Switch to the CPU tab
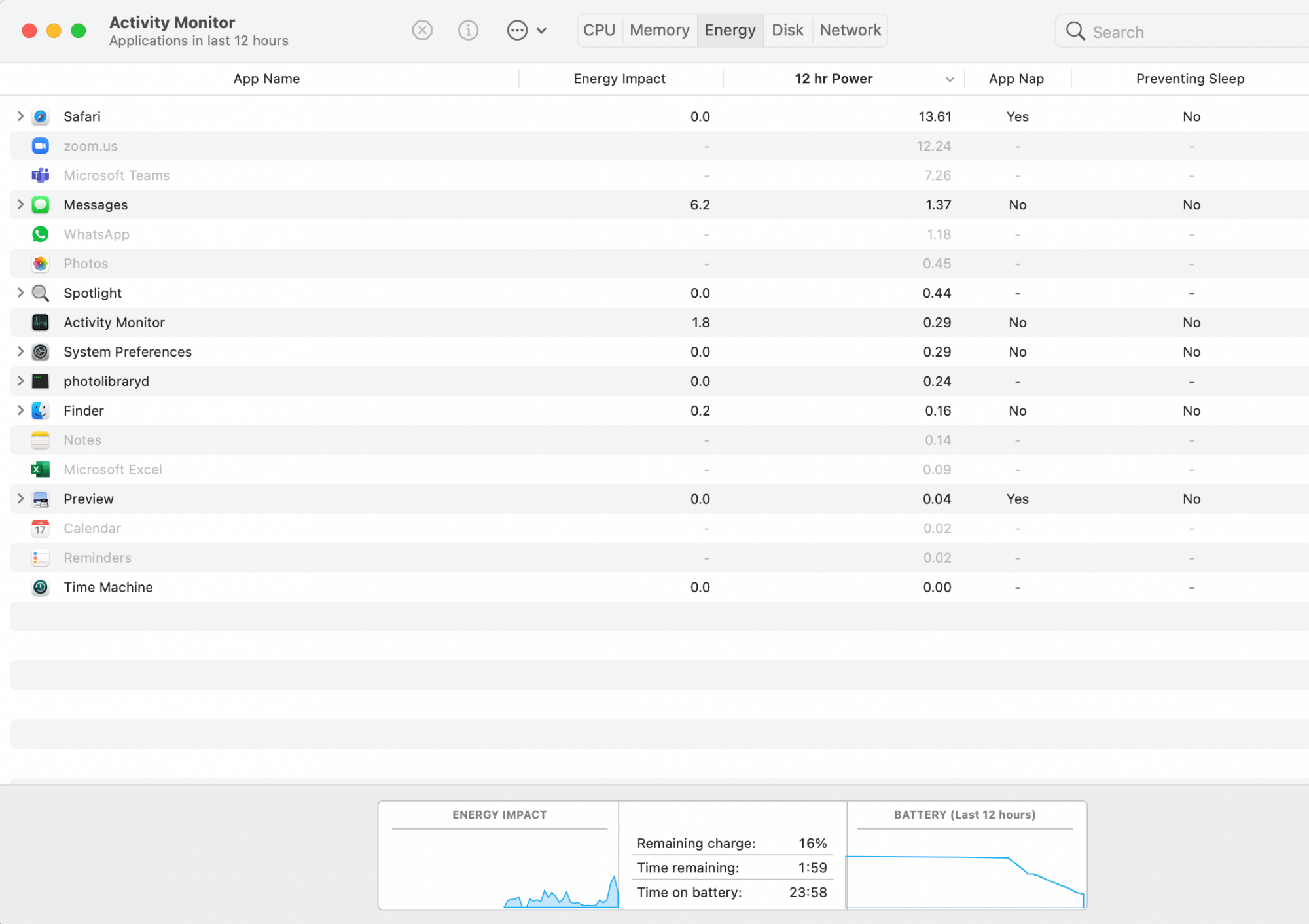This screenshot has height=924, width=1309. point(599,30)
